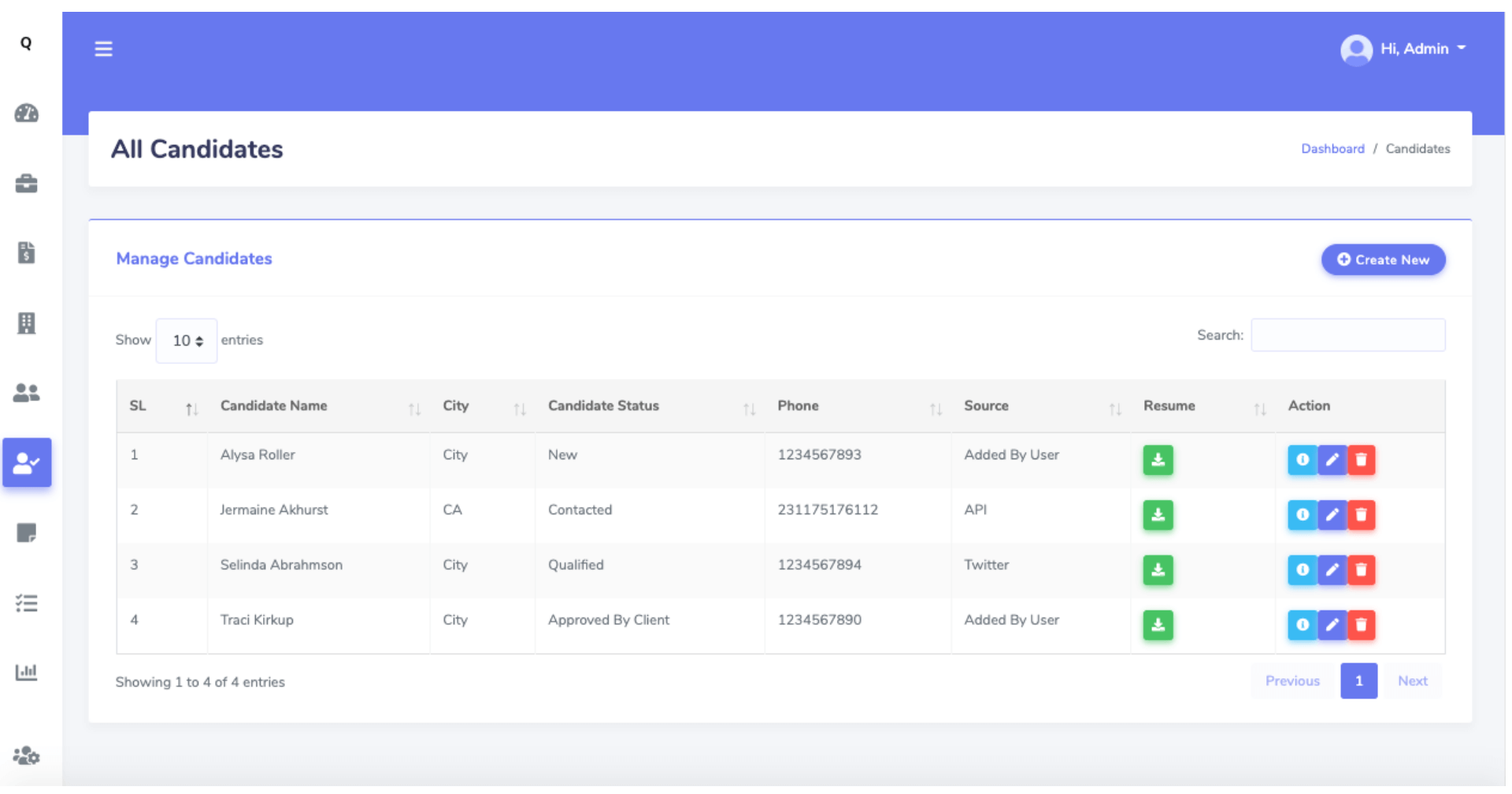The width and height of the screenshot is (1512, 794).
Task: Open the hamburger menu in the top bar
Action: point(103,49)
